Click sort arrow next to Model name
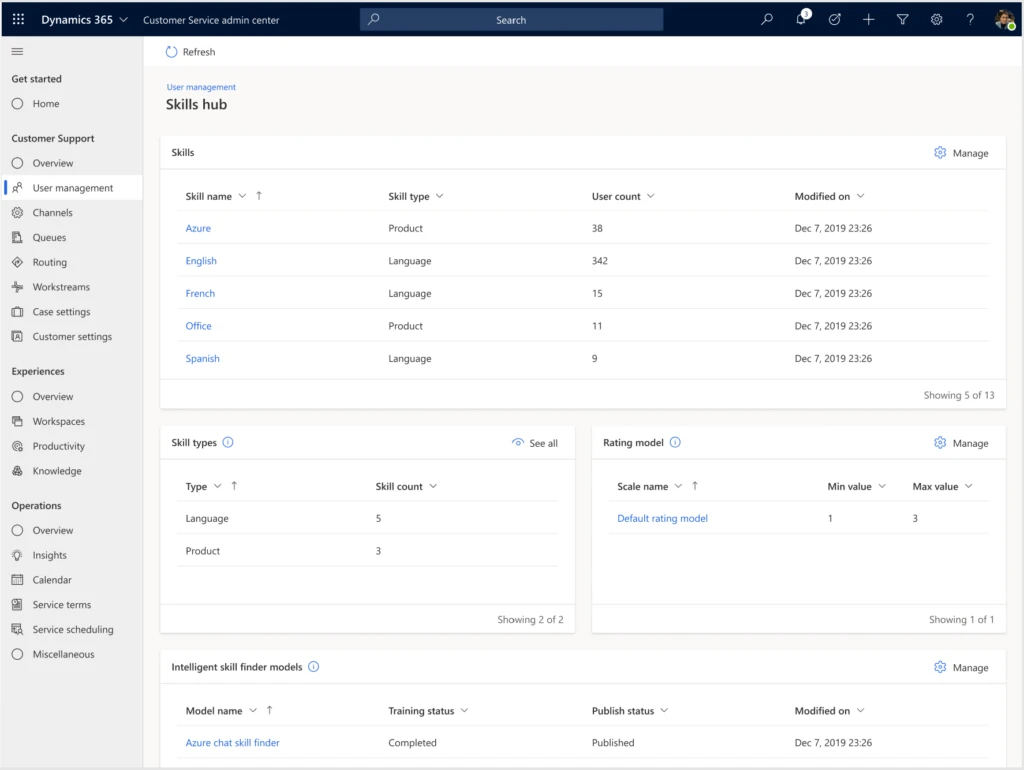The height and width of the screenshot is (770, 1024). pos(270,710)
